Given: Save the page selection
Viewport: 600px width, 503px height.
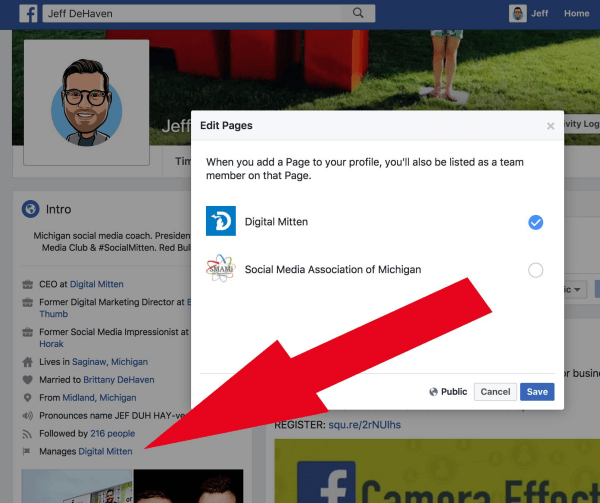Looking at the screenshot, I should click(x=537, y=392).
